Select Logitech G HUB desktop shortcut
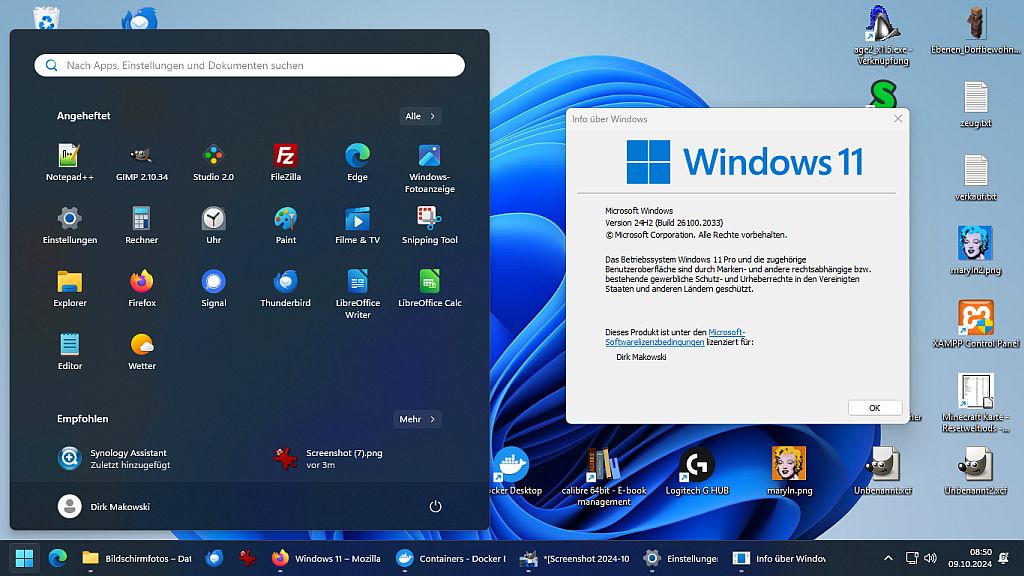The width and height of the screenshot is (1024, 576). tap(697, 471)
